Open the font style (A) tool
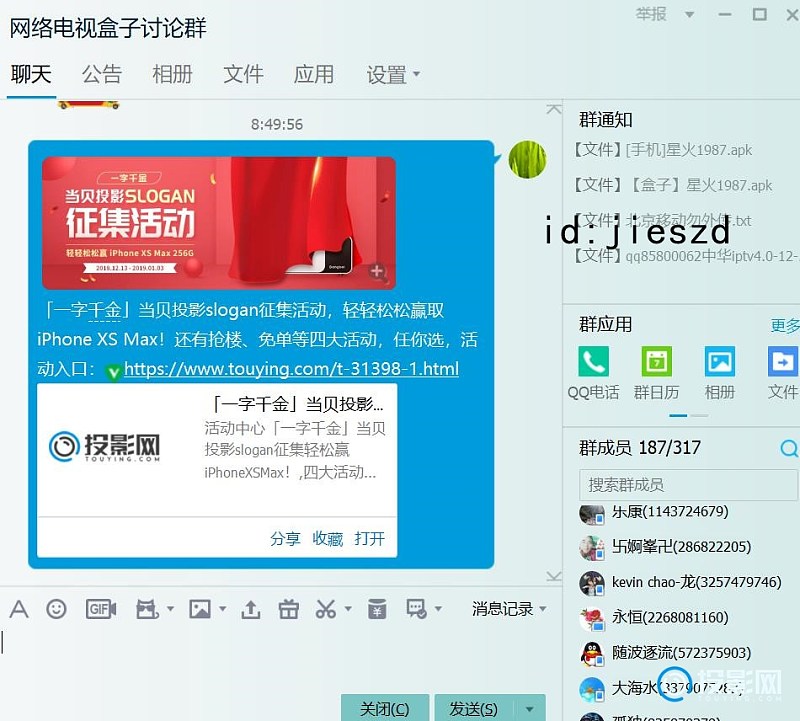 tap(19, 609)
